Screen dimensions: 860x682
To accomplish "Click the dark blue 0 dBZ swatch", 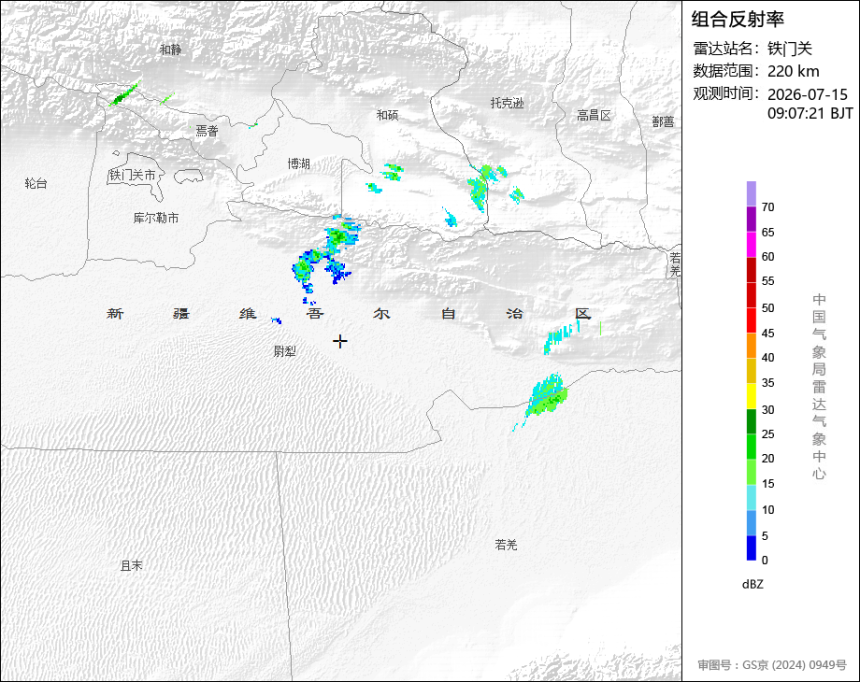I will coord(751,548).
